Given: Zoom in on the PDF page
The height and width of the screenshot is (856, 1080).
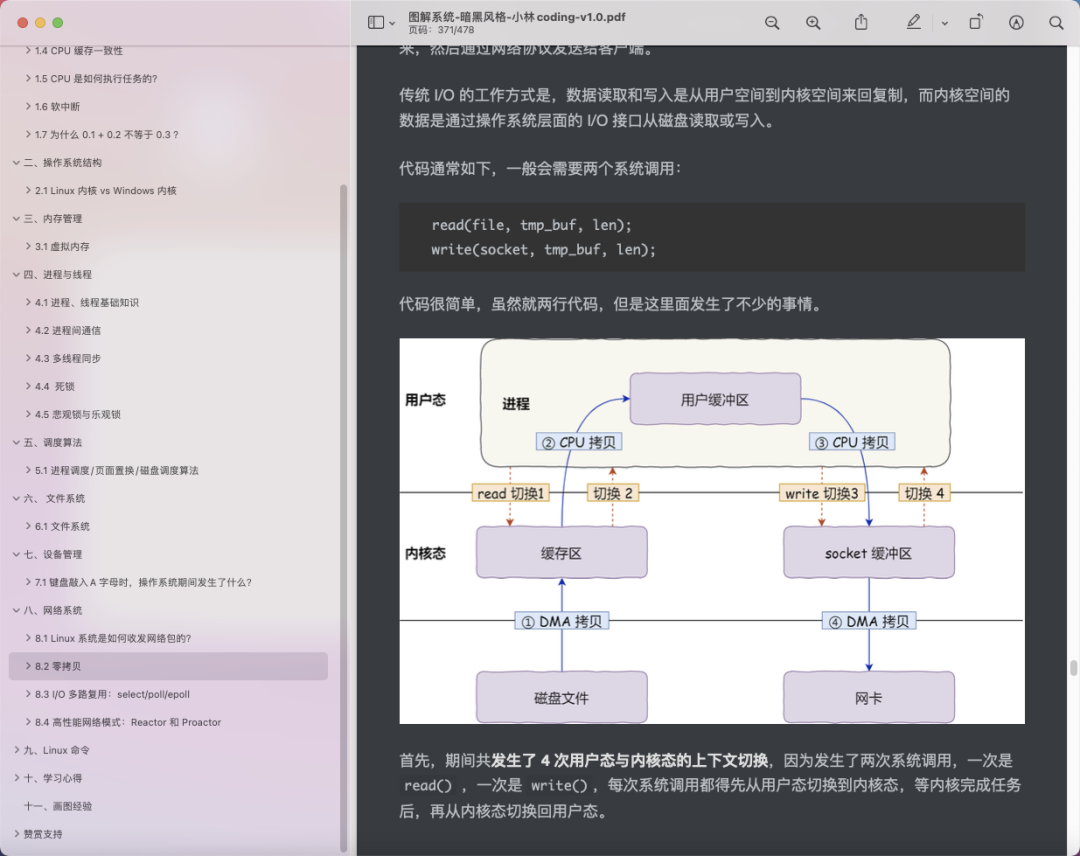Looking at the screenshot, I should [x=813, y=22].
